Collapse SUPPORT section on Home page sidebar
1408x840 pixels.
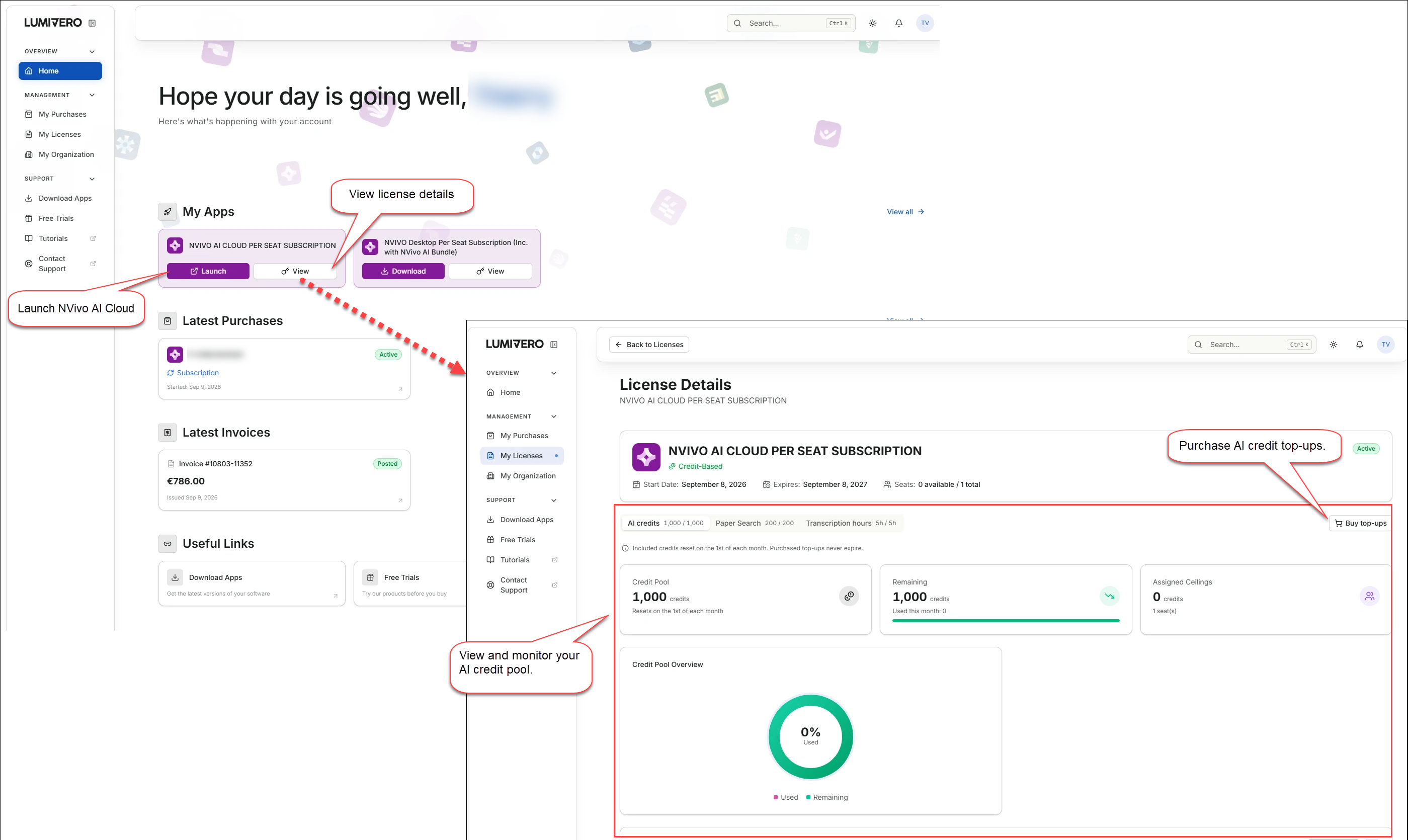92,179
